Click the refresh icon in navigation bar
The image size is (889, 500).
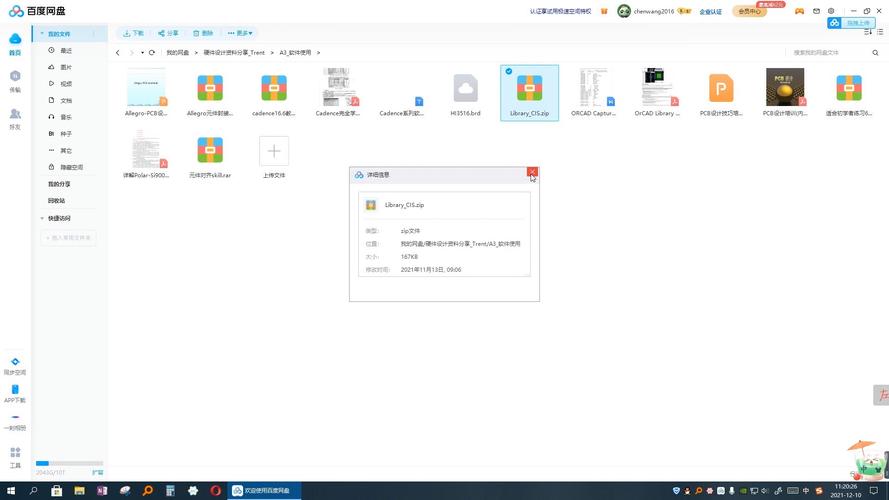click(x=152, y=52)
